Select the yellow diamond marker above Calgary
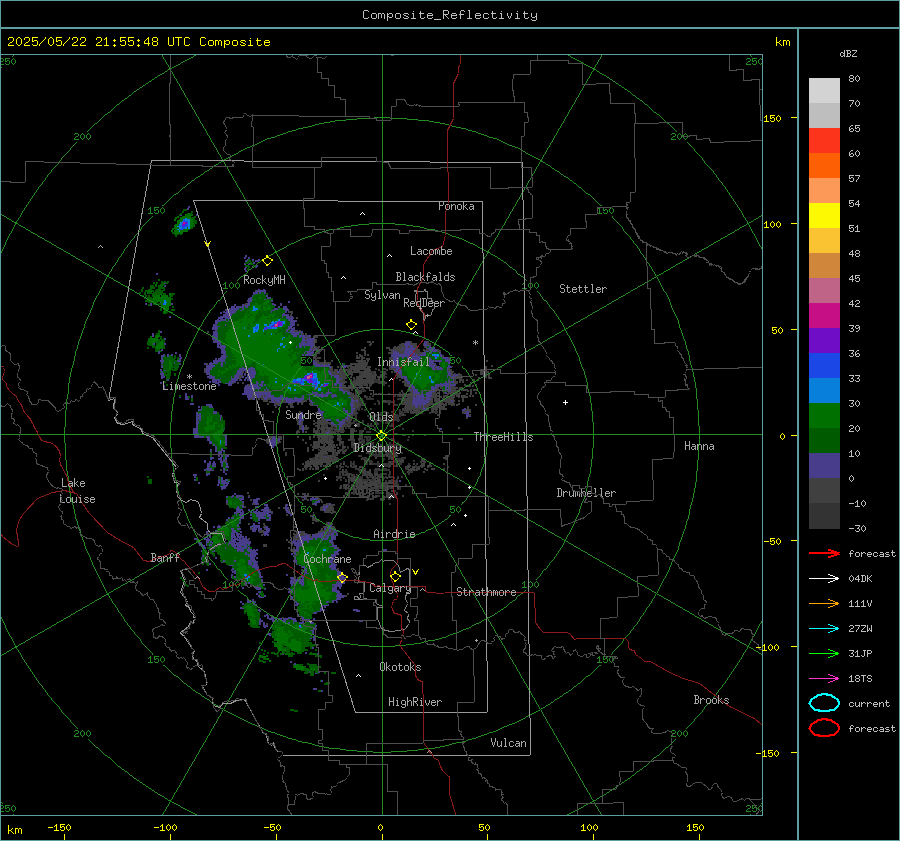Screen dimensions: 900x841 (395, 576)
